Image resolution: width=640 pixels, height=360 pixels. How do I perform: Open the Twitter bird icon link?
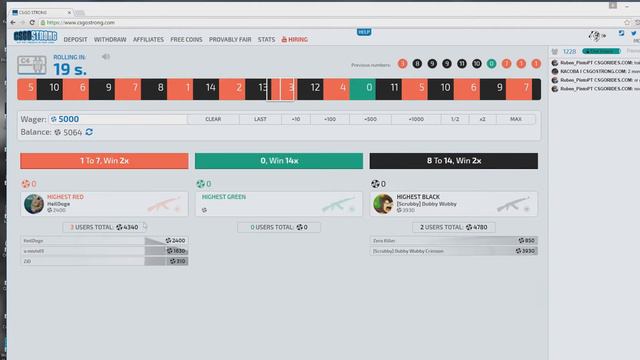coord(633,33)
